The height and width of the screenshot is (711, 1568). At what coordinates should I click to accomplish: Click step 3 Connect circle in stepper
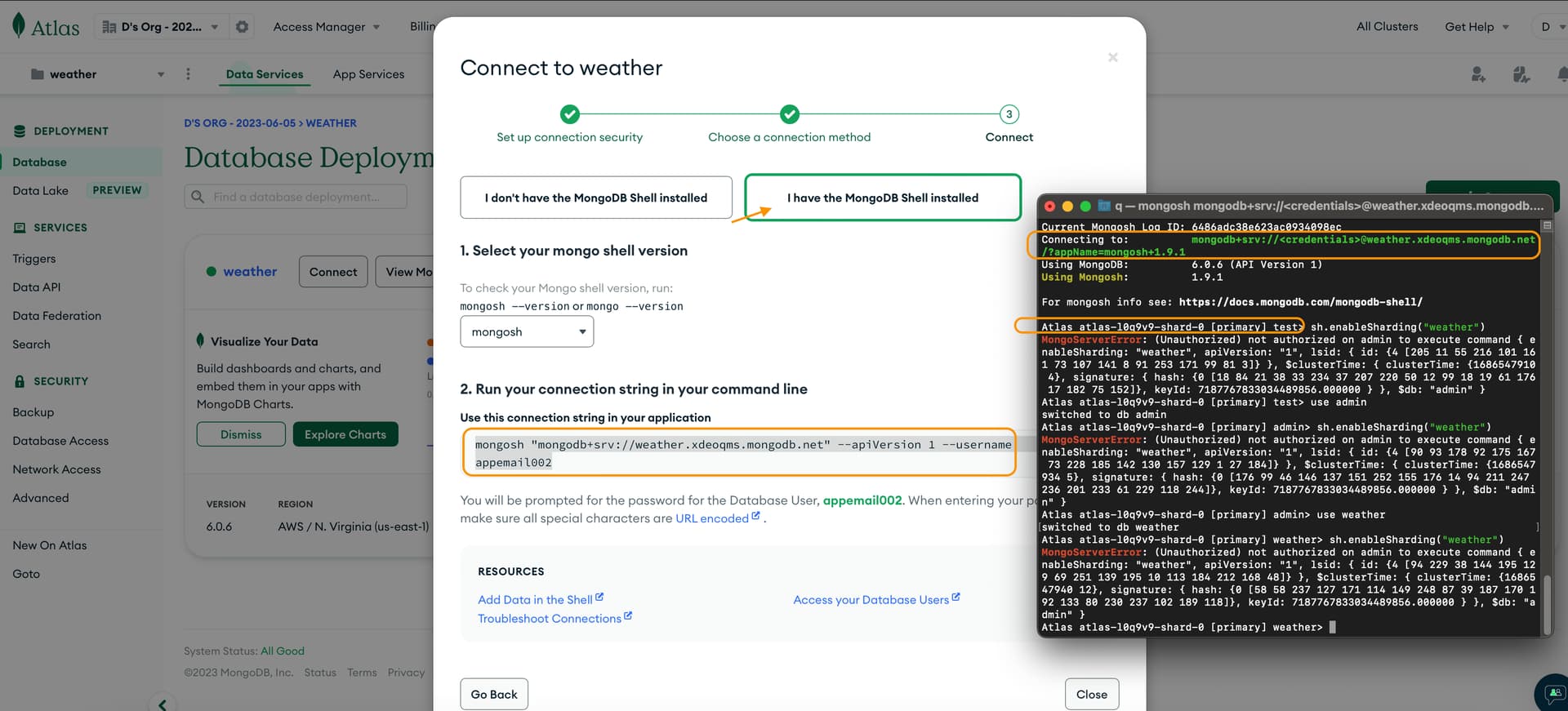click(x=1009, y=114)
